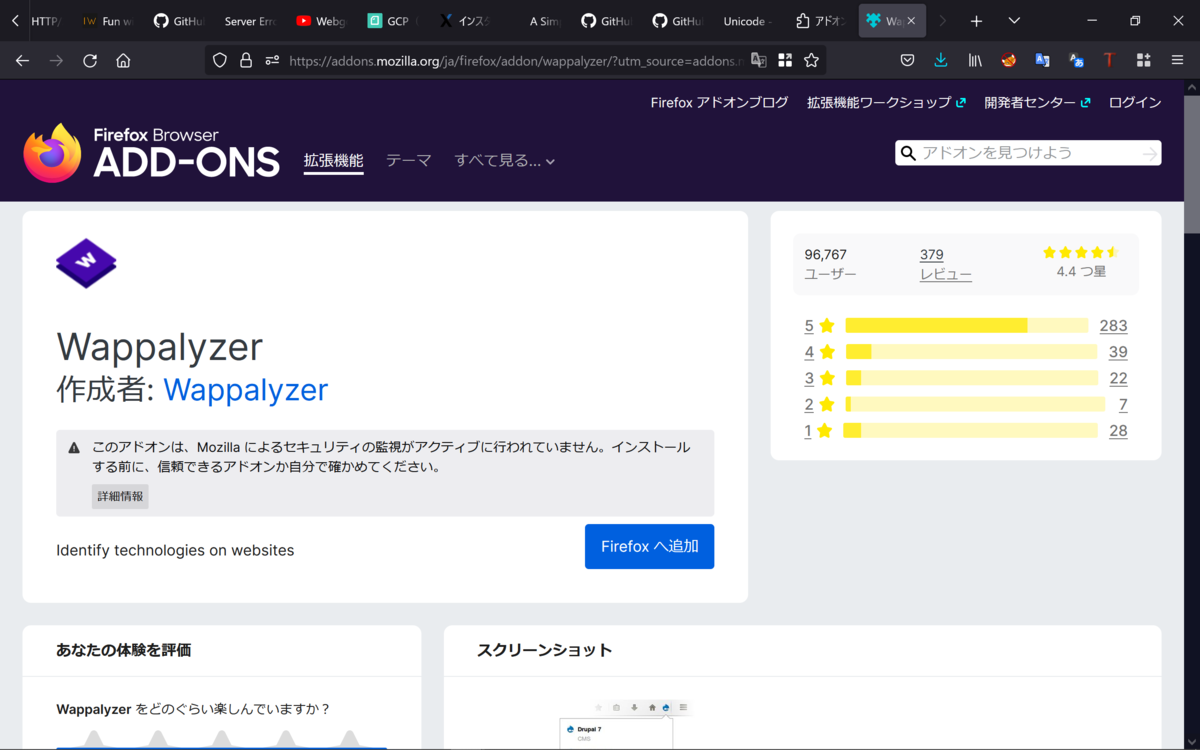Switch to the Server Error tab
Viewport: 1200px width, 750px height.
pos(248,21)
